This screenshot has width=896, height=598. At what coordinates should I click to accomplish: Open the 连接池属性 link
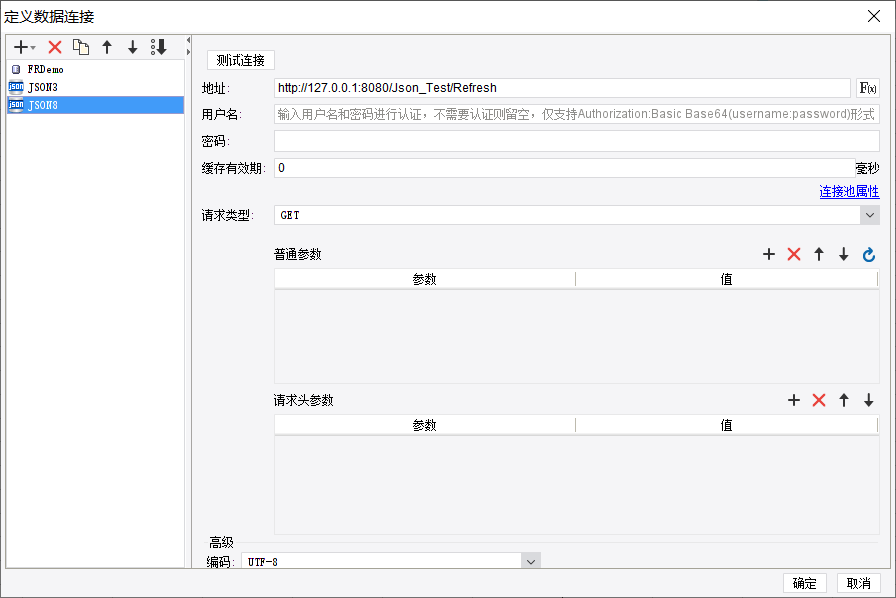coord(849,192)
